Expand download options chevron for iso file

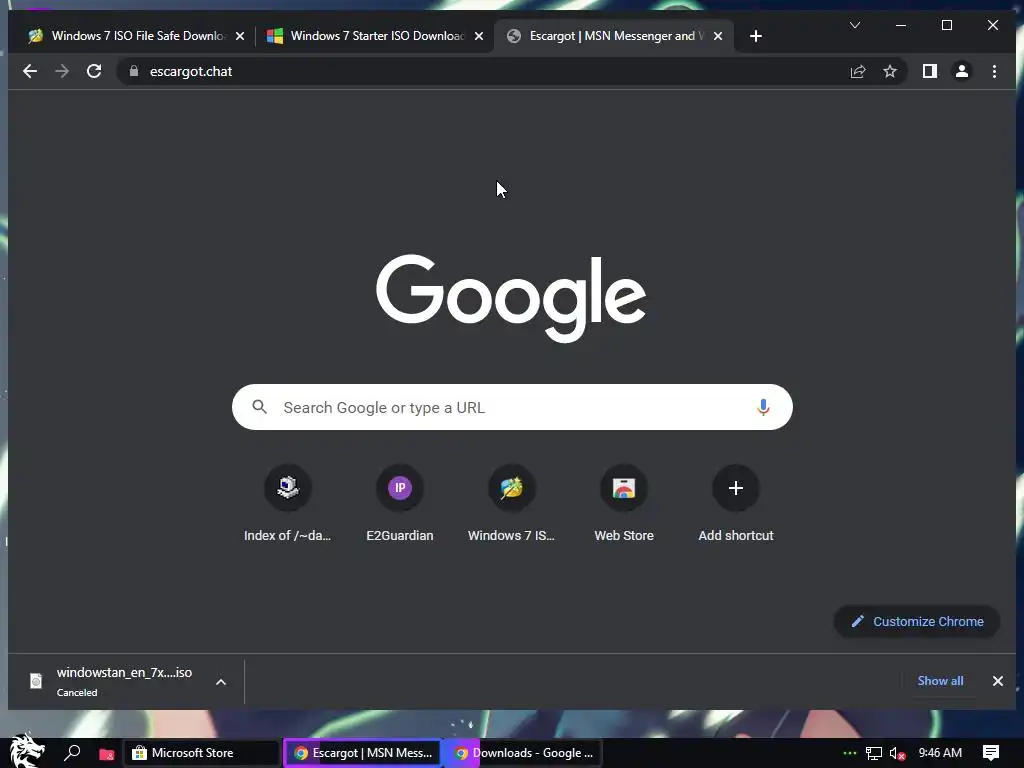coord(221,682)
